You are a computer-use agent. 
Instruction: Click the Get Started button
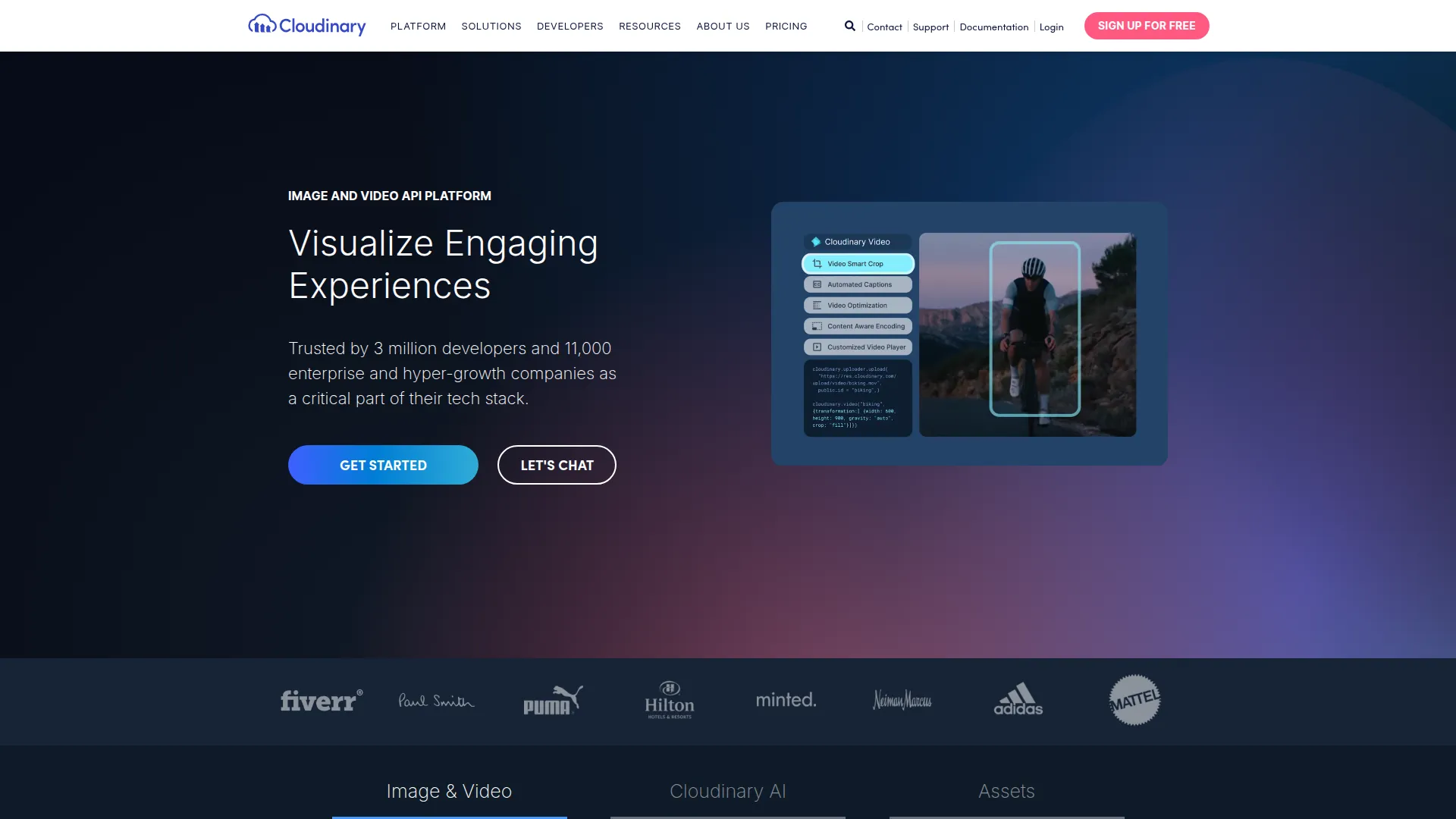coord(383,465)
